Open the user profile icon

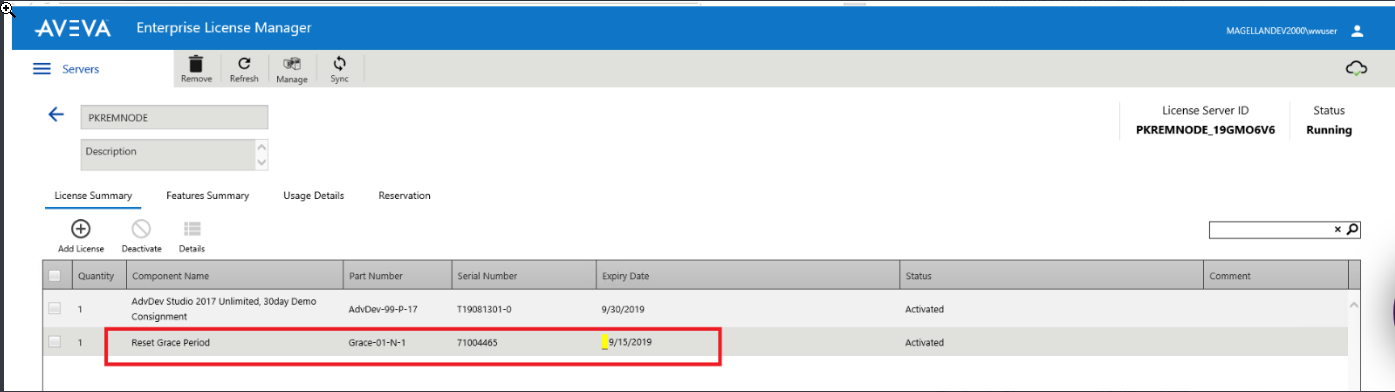tap(1357, 31)
